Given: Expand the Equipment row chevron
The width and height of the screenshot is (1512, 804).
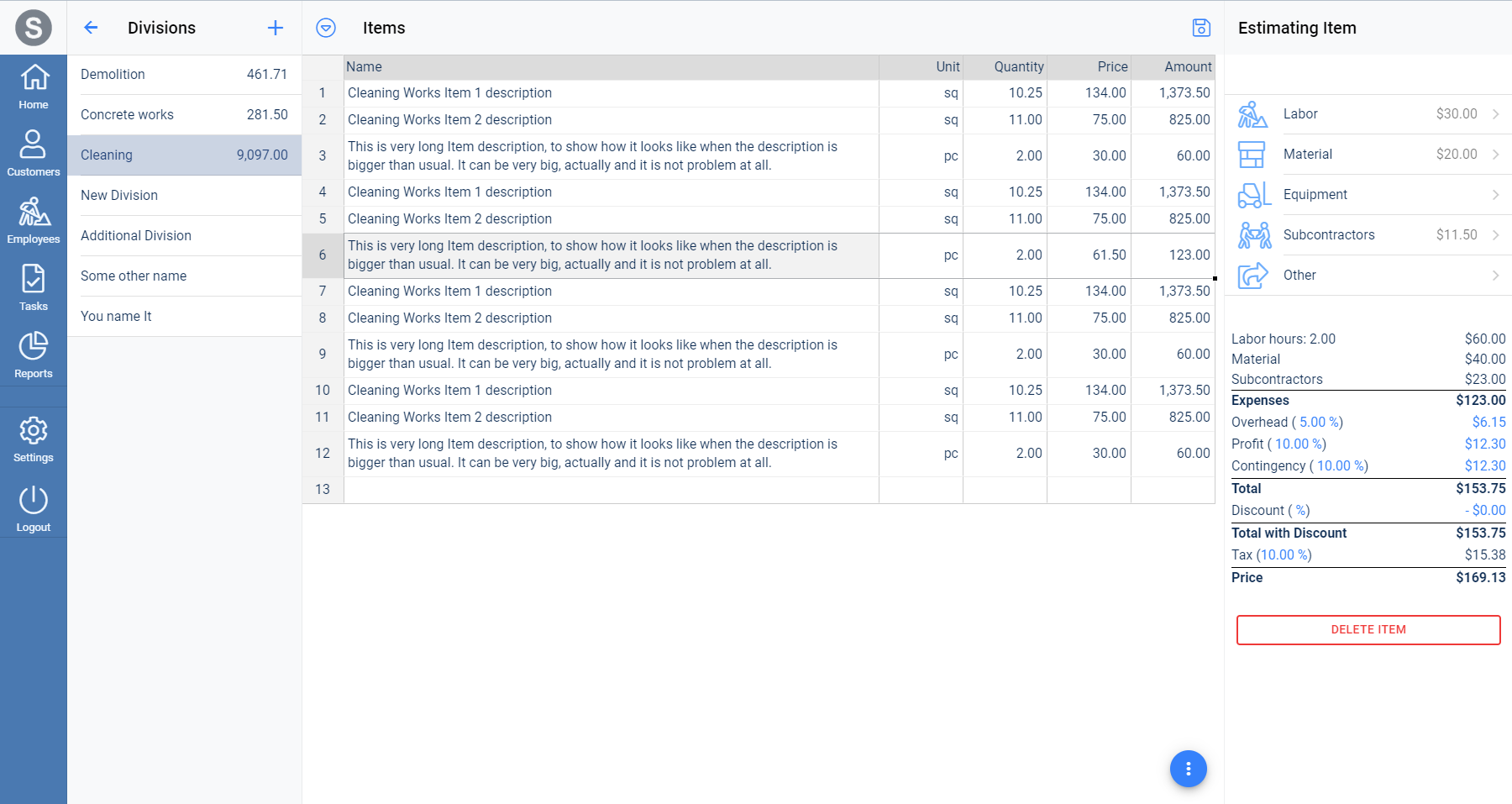Looking at the screenshot, I should tap(1495, 195).
